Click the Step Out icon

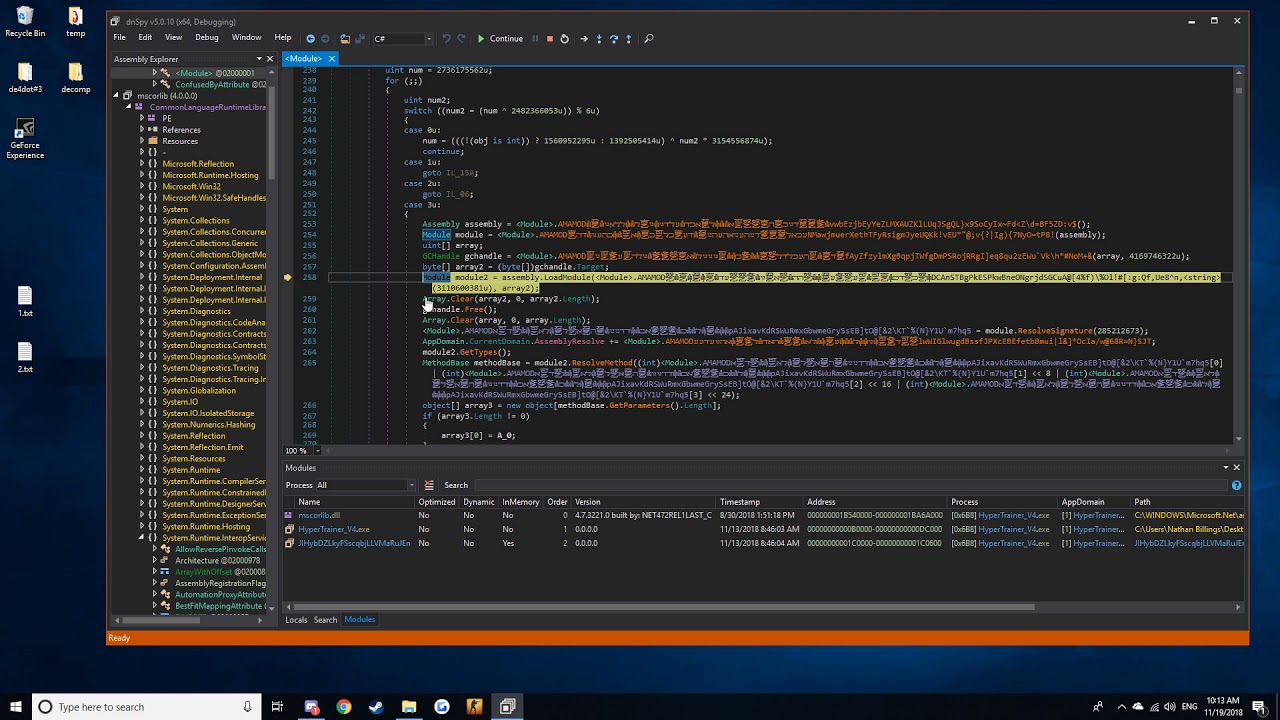point(628,38)
